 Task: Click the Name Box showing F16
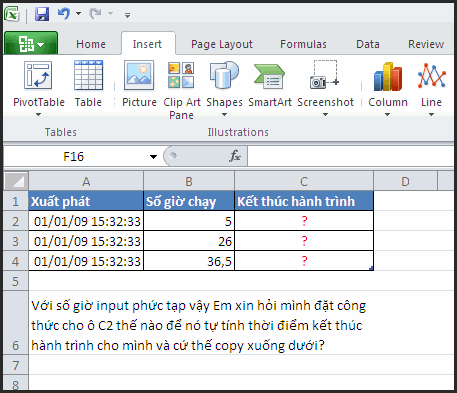tap(74, 156)
